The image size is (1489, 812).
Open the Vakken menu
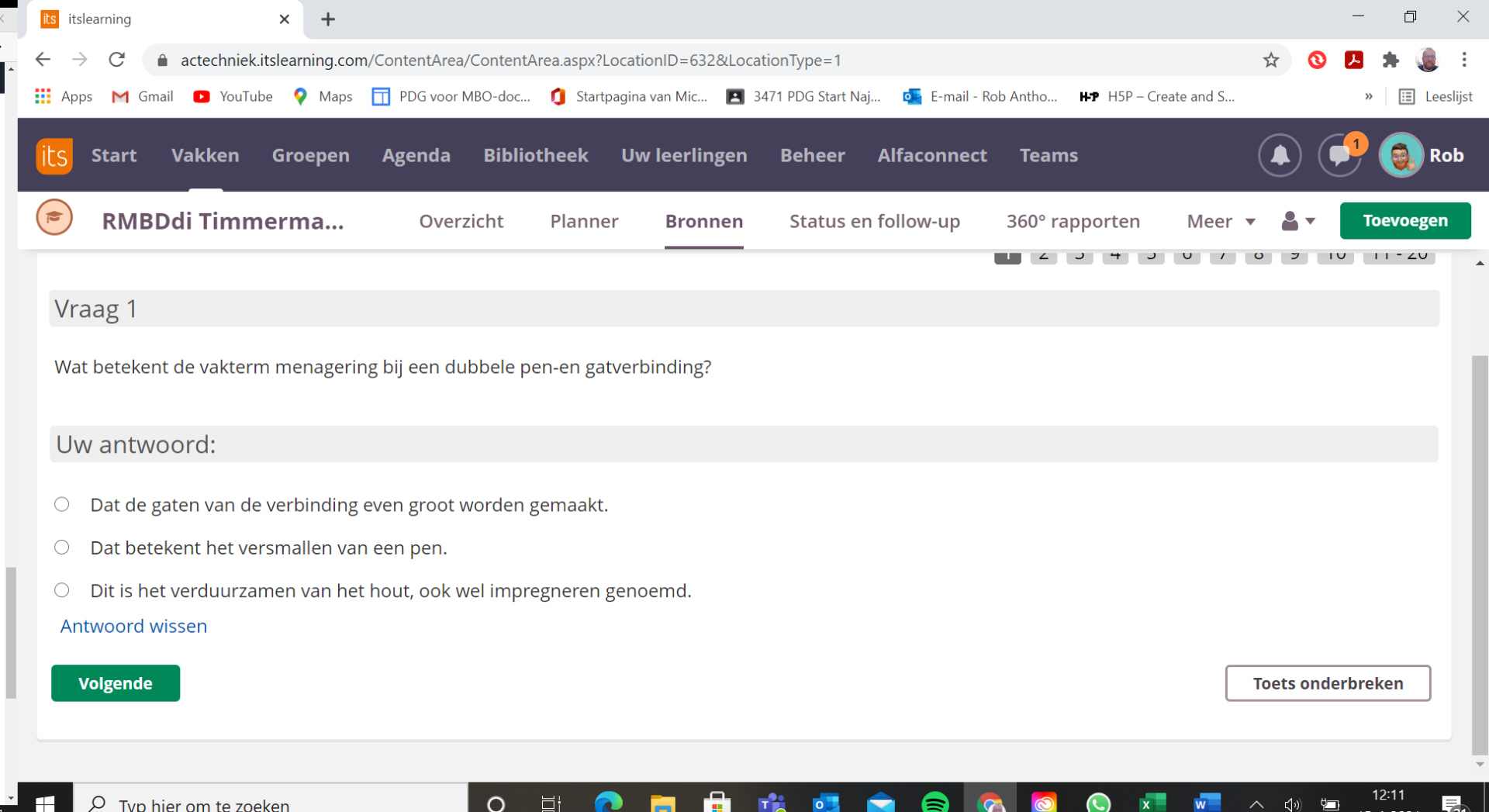[x=205, y=156]
